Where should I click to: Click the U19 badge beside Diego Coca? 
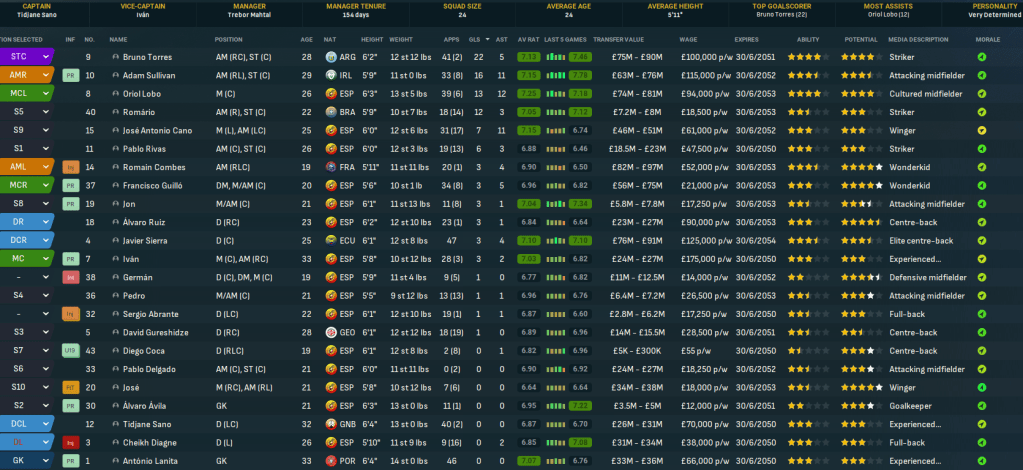(x=71, y=351)
